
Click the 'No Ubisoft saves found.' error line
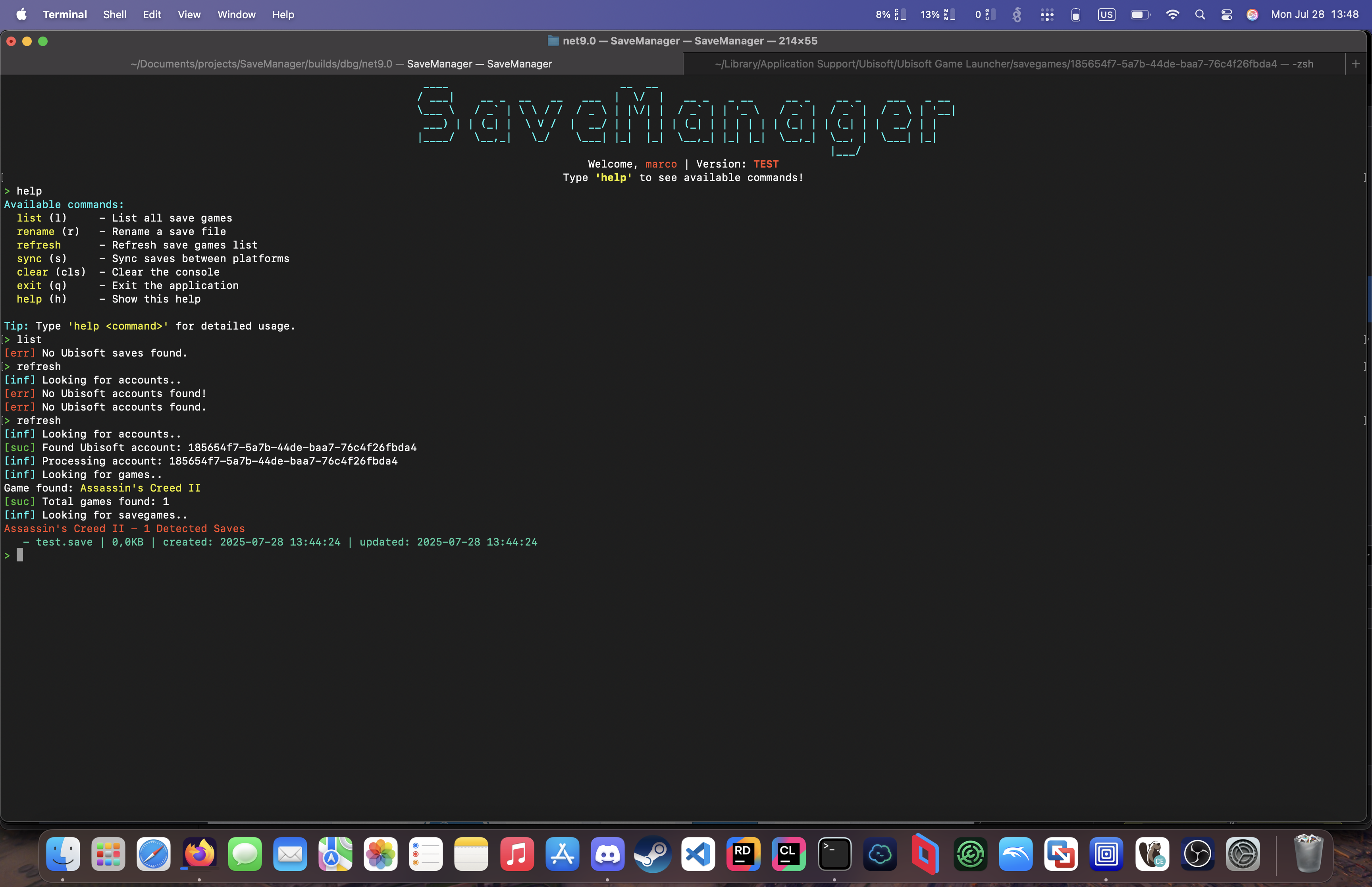tap(96, 353)
